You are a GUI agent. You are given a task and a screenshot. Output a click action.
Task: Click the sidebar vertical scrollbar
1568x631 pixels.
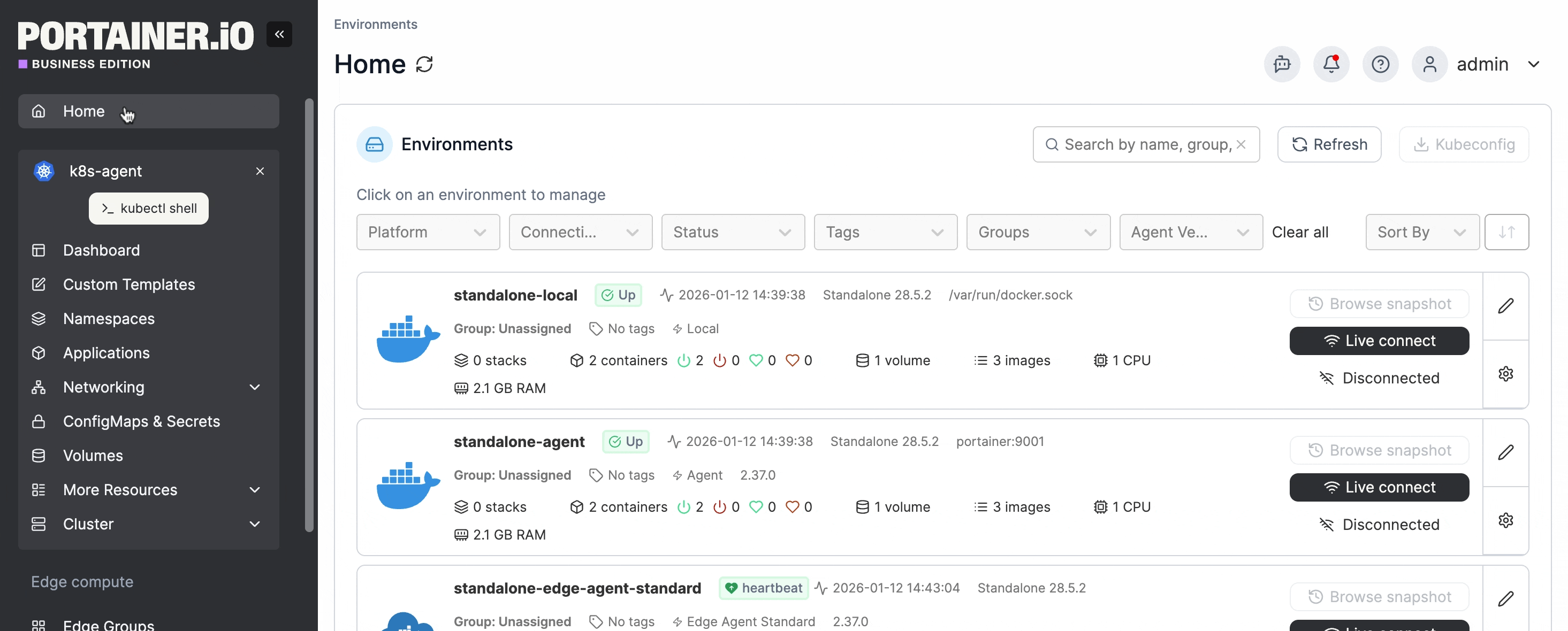pos(309,315)
